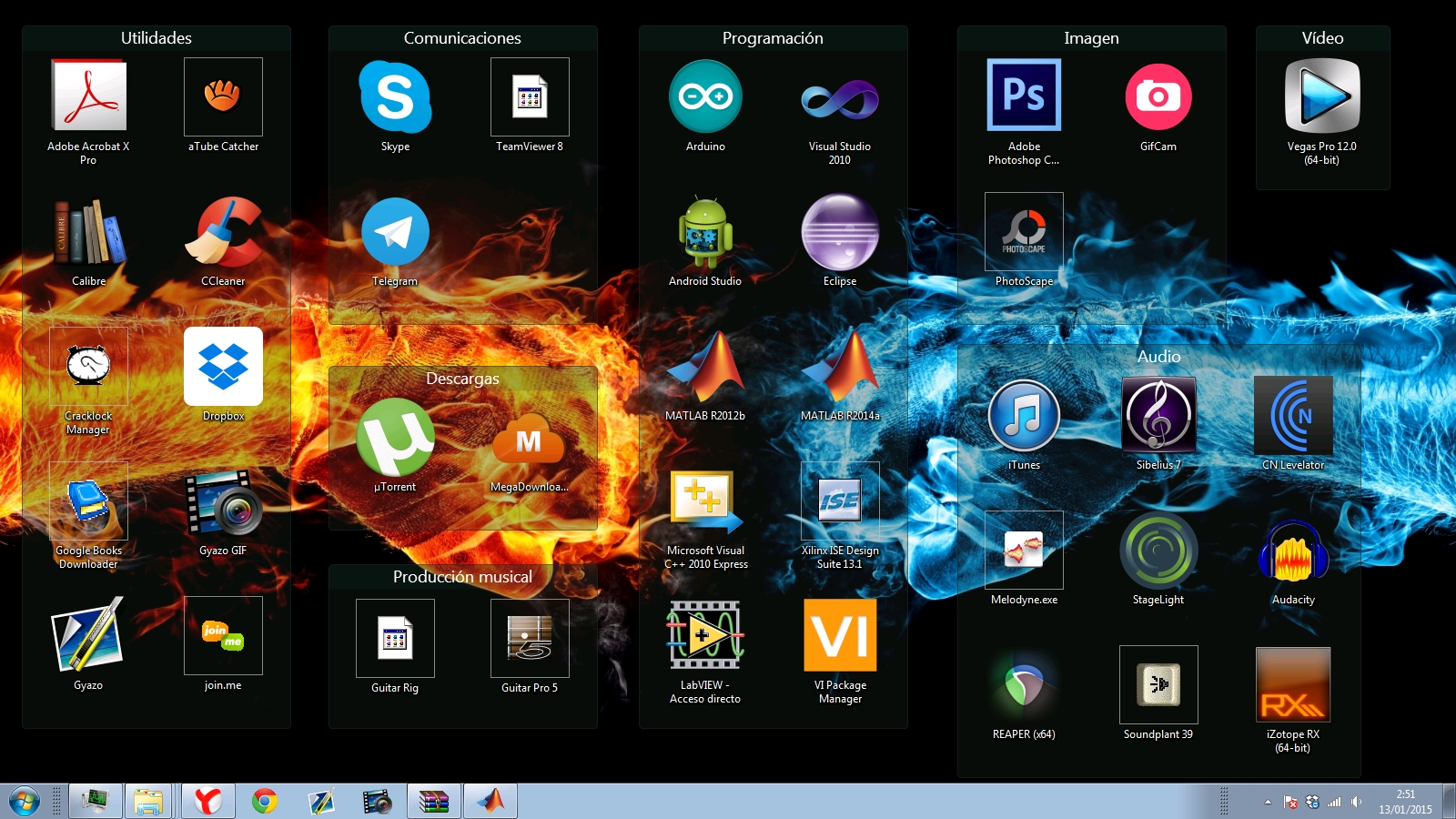This screenshot has height=819, width=1456.
Task: Launch iZotope RX (64-bit)
Action: point(1293,685)
